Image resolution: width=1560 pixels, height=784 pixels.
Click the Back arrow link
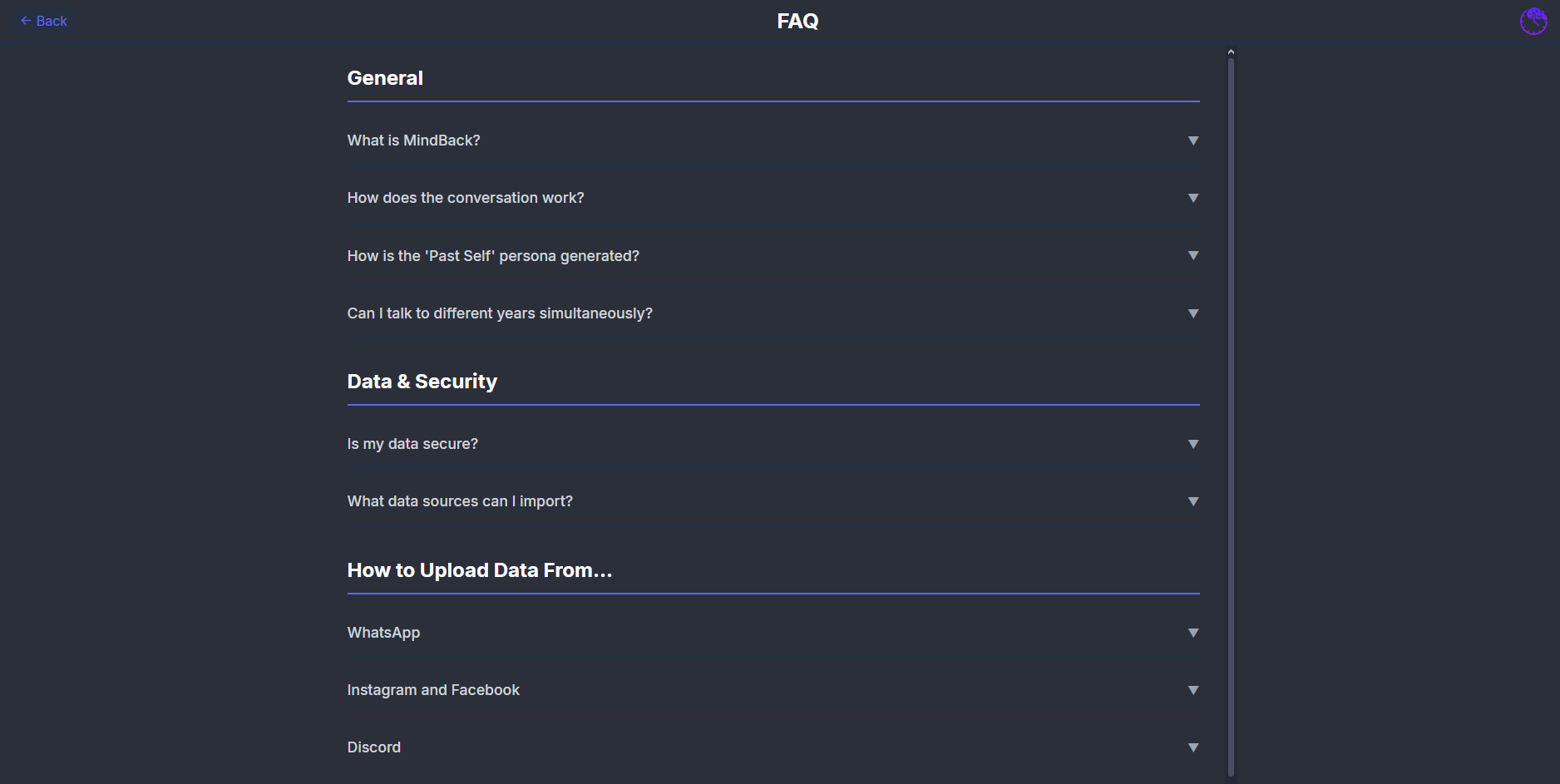pos(43,21)
